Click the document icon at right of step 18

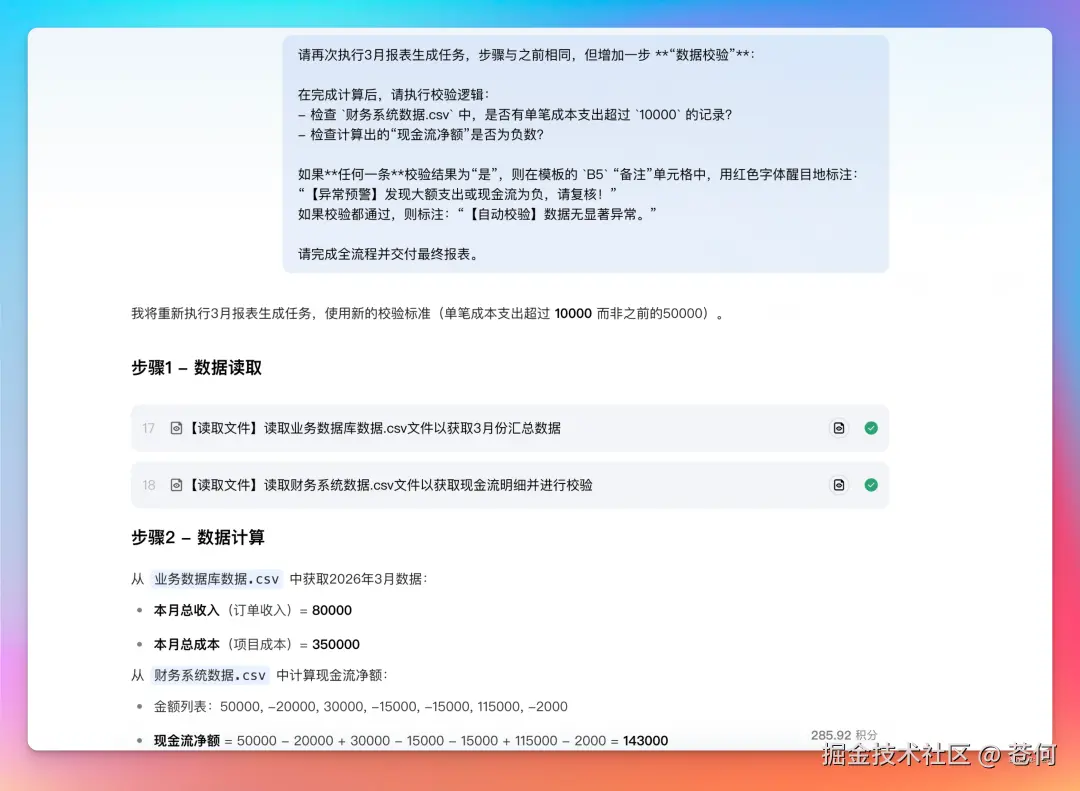click(x=839, y=485)
